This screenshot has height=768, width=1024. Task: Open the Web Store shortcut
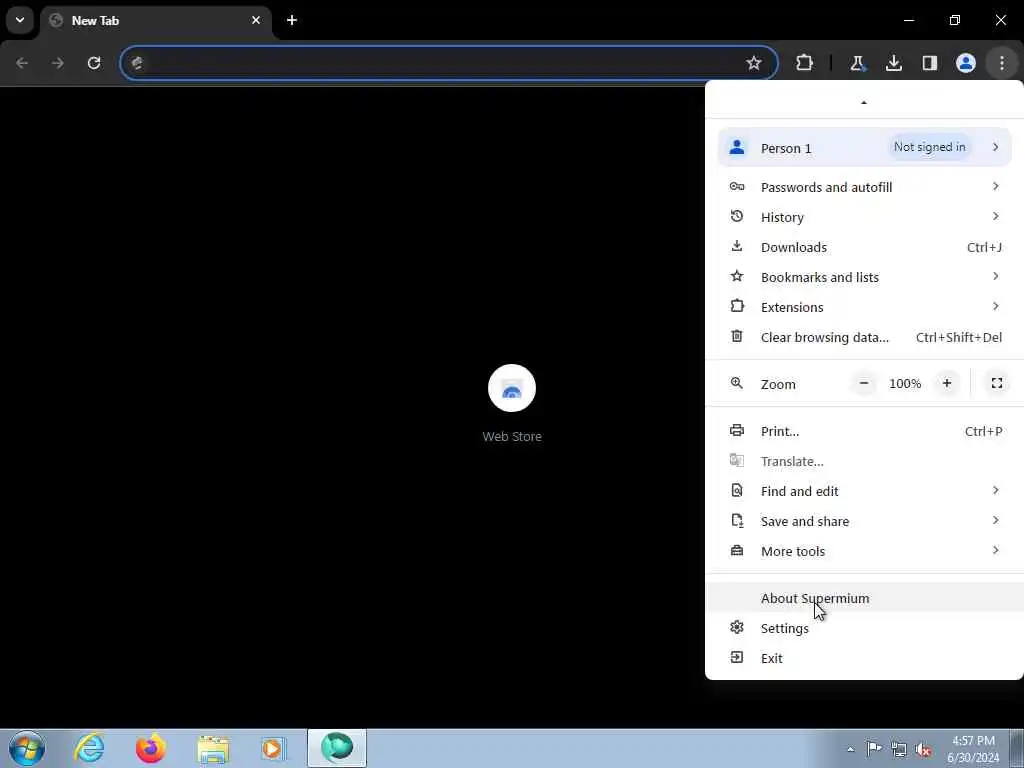tap(512, 405)
